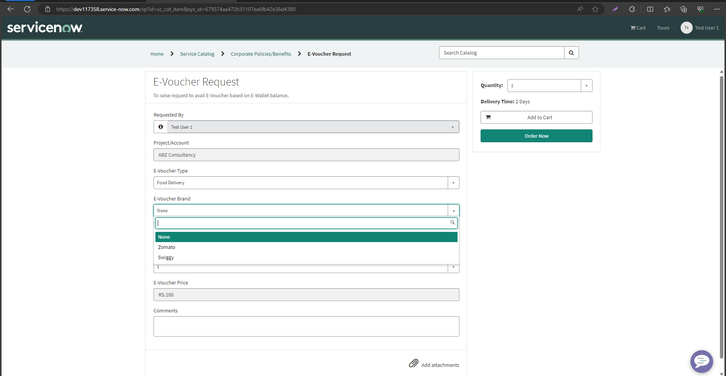Click the purple feather extension icon

click(615, 9)
